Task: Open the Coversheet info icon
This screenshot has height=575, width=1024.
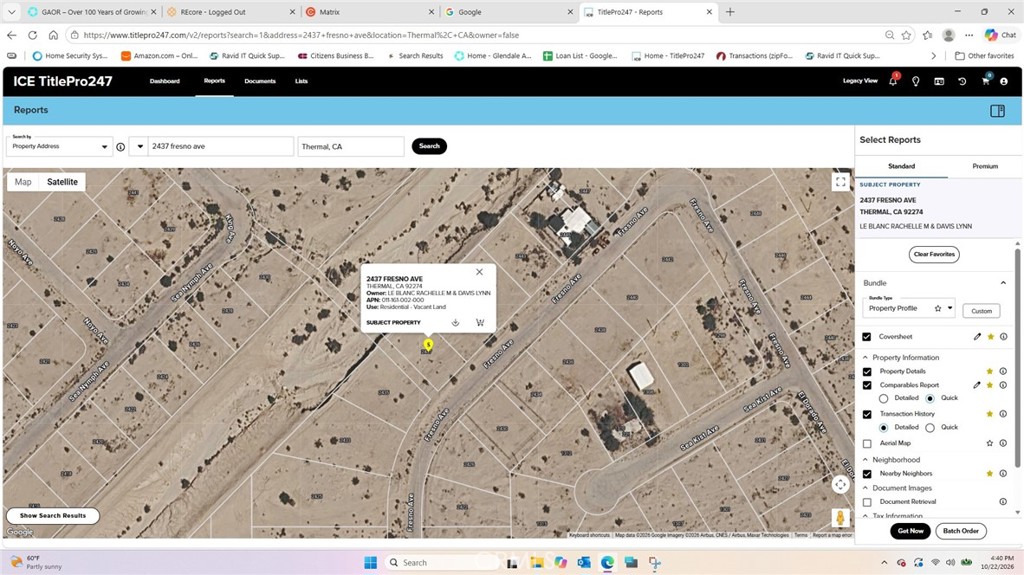Action: [1003, 337]
